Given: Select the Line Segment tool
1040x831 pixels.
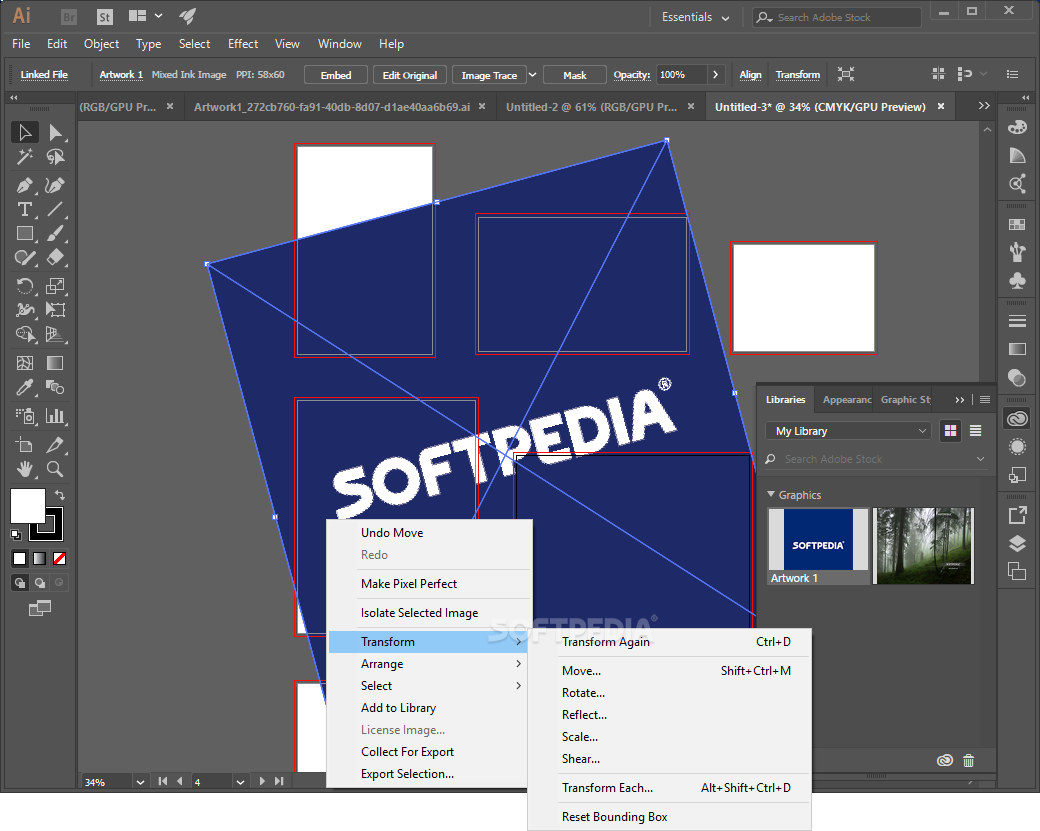Looking at the screenshot, I should tap(55, 210).
